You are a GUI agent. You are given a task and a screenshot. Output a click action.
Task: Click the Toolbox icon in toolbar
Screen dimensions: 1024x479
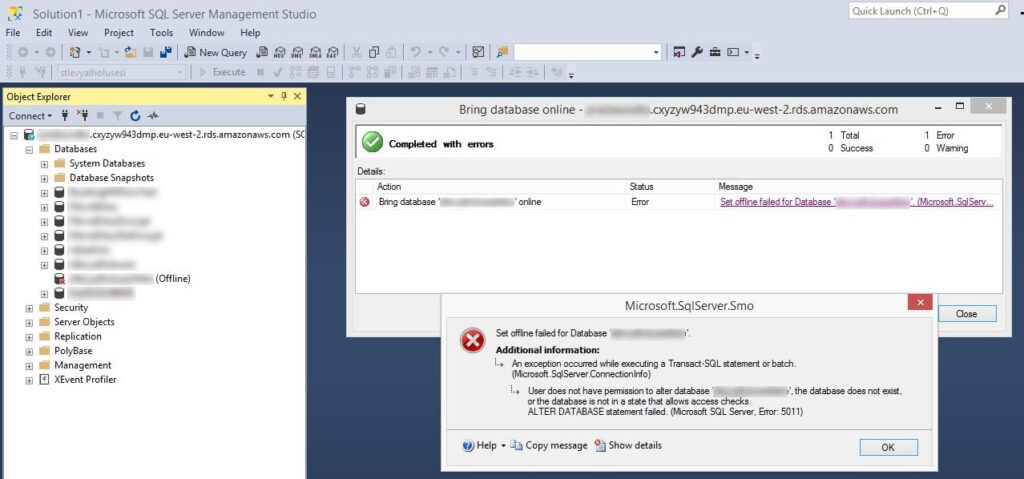coord(715,52)
